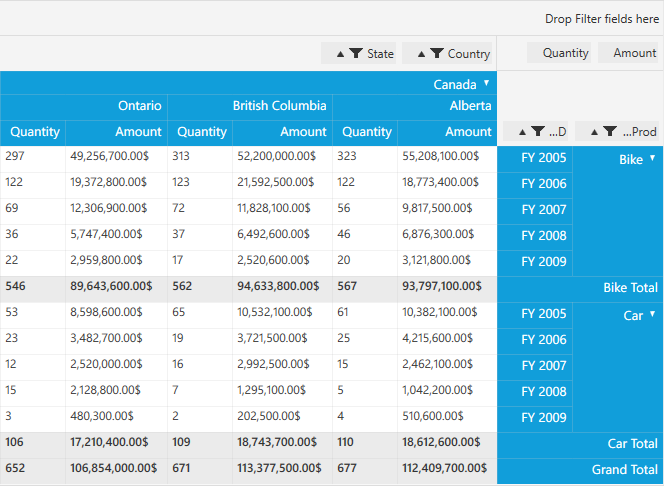
Task: Click the cell 3,721,500.00$
Action: click(282, 339)
